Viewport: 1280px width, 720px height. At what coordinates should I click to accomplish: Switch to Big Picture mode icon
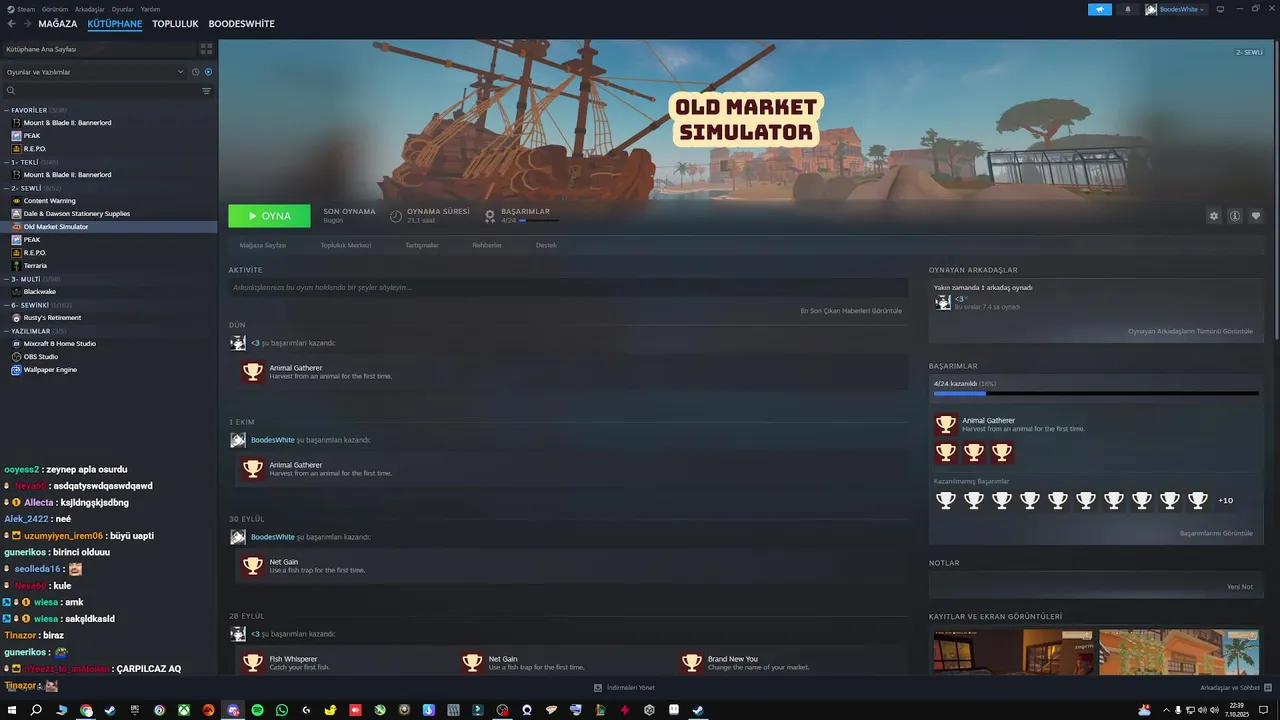tap(1220, 9)
